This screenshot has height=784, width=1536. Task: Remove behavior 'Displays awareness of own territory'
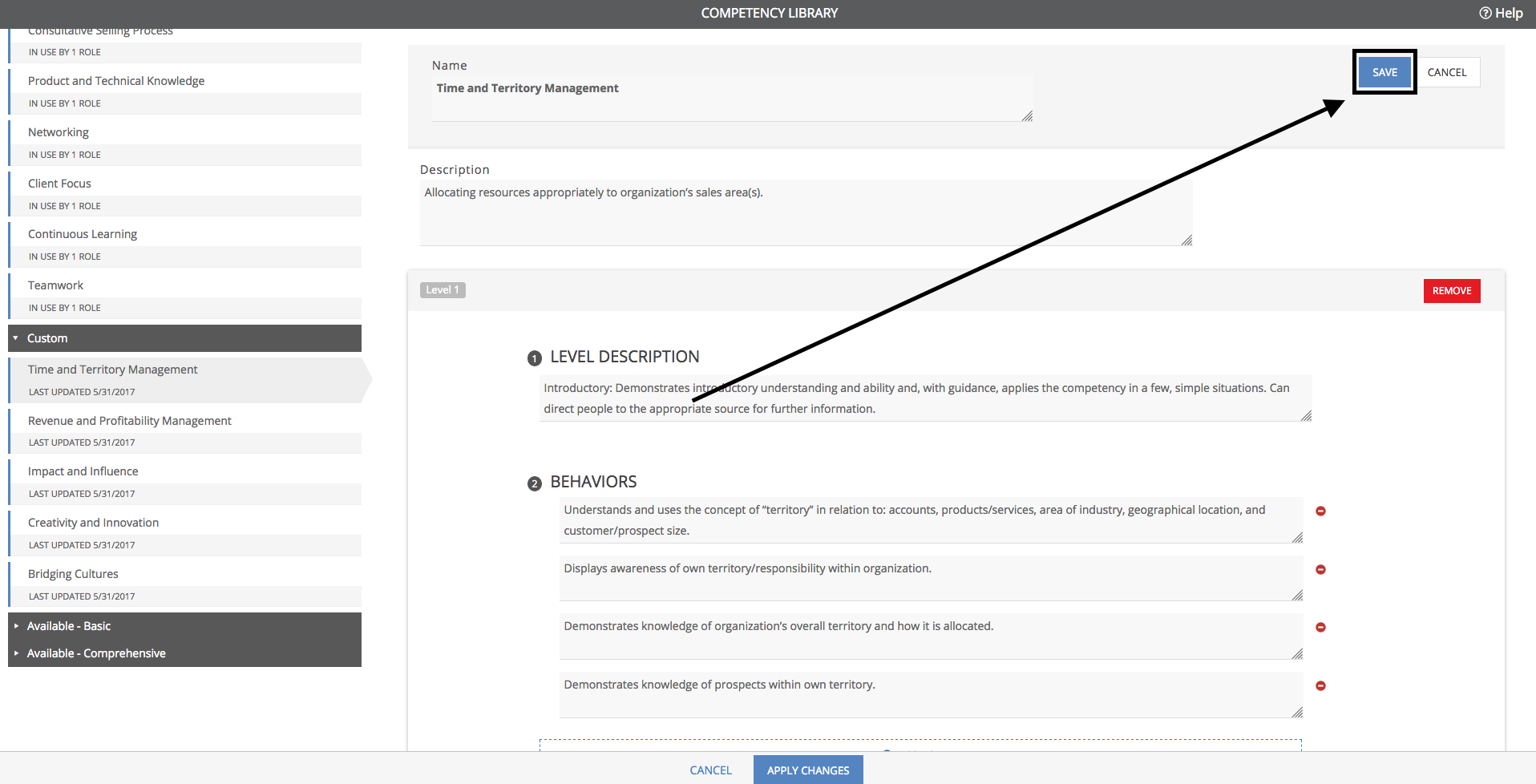pyautogui.click(x=1320, y=569)
